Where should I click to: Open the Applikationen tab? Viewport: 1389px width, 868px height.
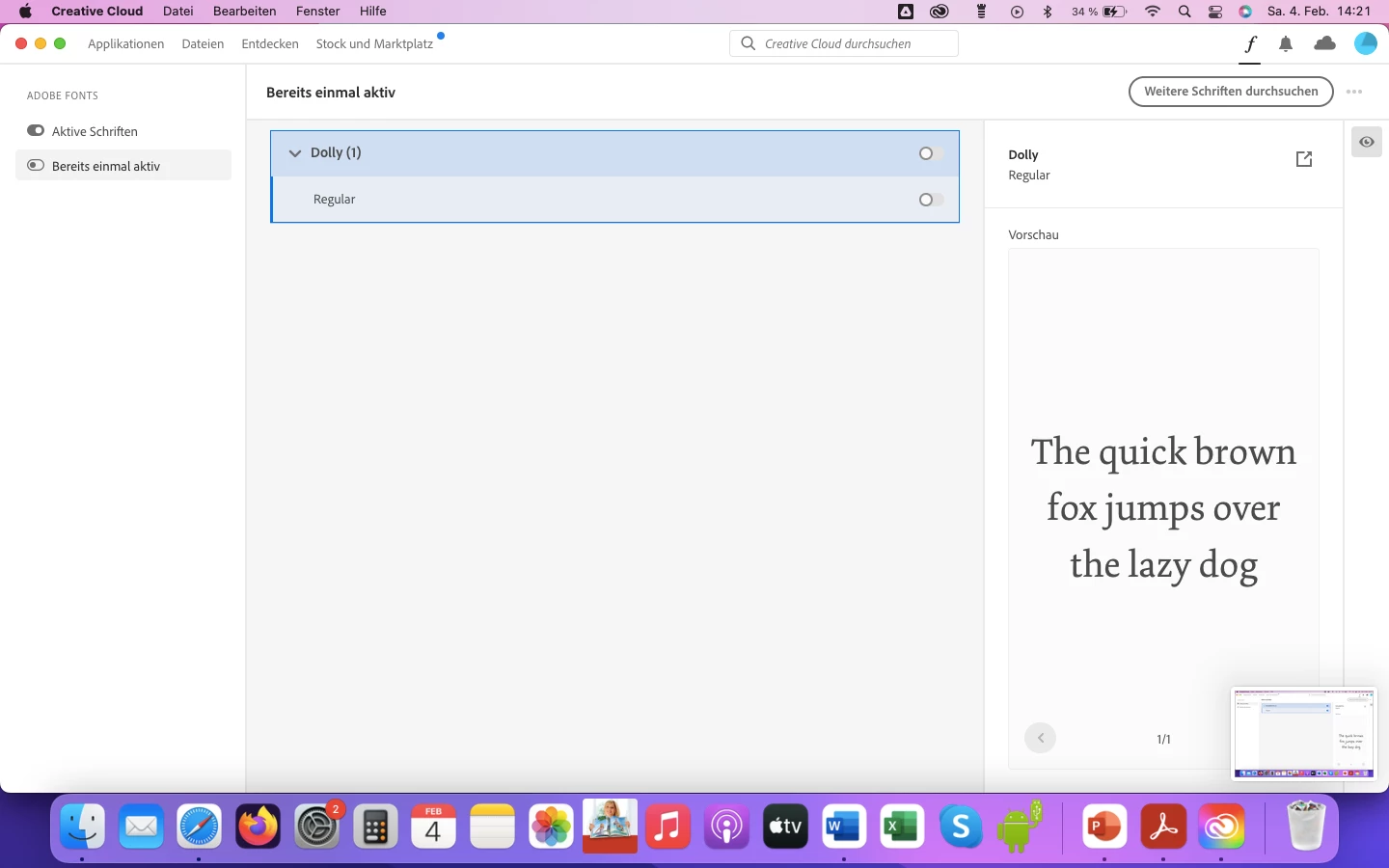pyautogui.click(x=126, y=43)
